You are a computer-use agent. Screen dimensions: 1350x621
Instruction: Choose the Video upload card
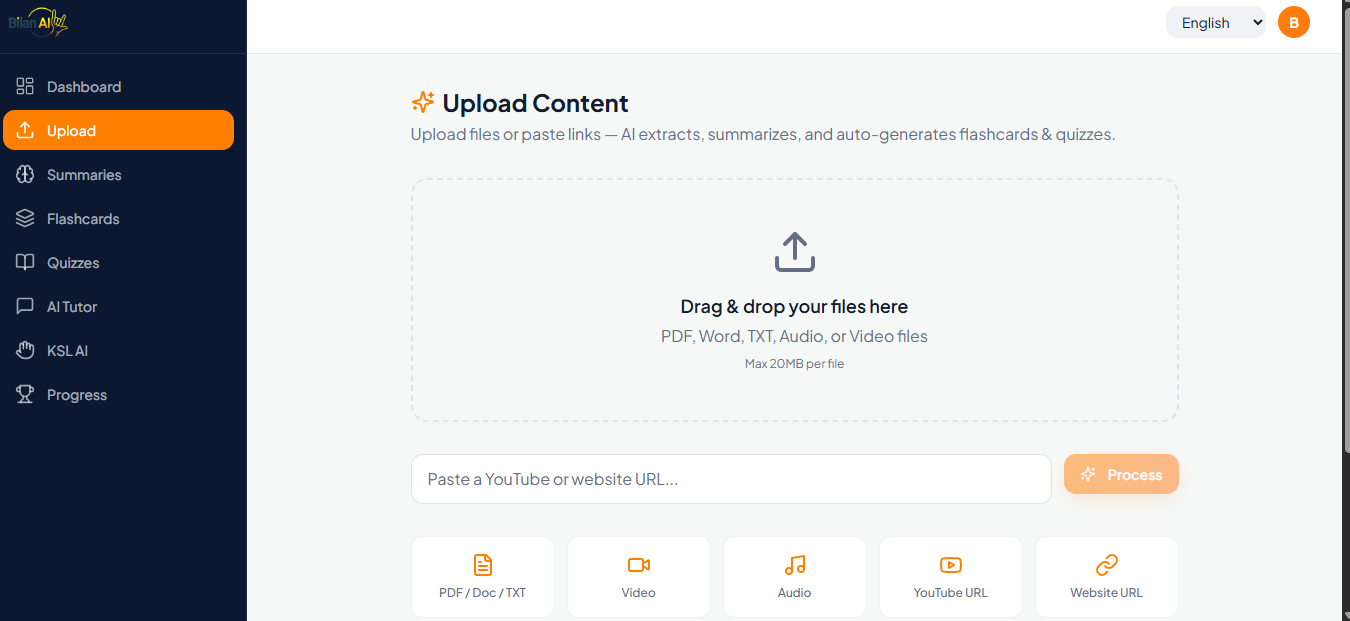pyautogui.click(x=639, y=577)
